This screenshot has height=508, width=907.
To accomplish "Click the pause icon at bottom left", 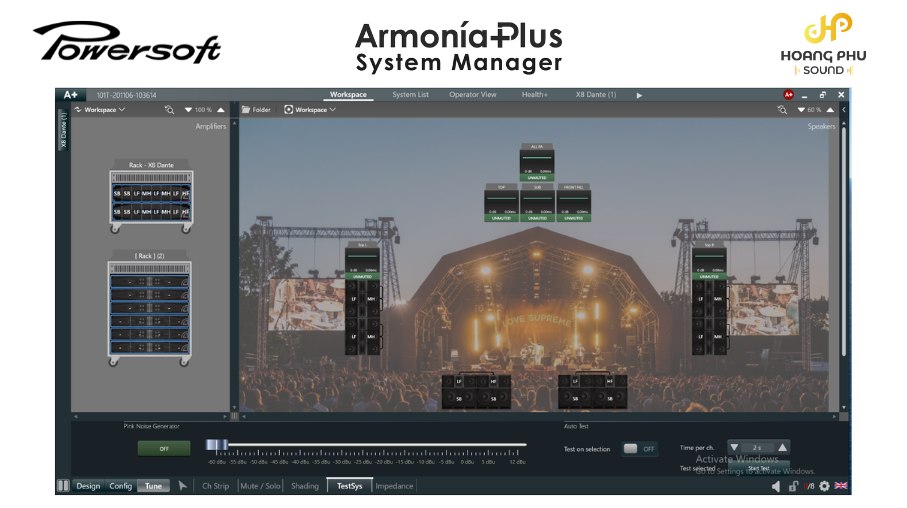I will point(63,485).
